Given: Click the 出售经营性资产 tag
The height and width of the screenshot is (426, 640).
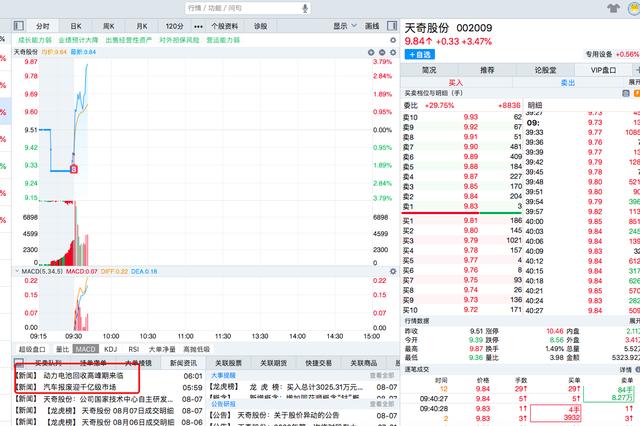Looking at the screenshot, I should (129, 40).
